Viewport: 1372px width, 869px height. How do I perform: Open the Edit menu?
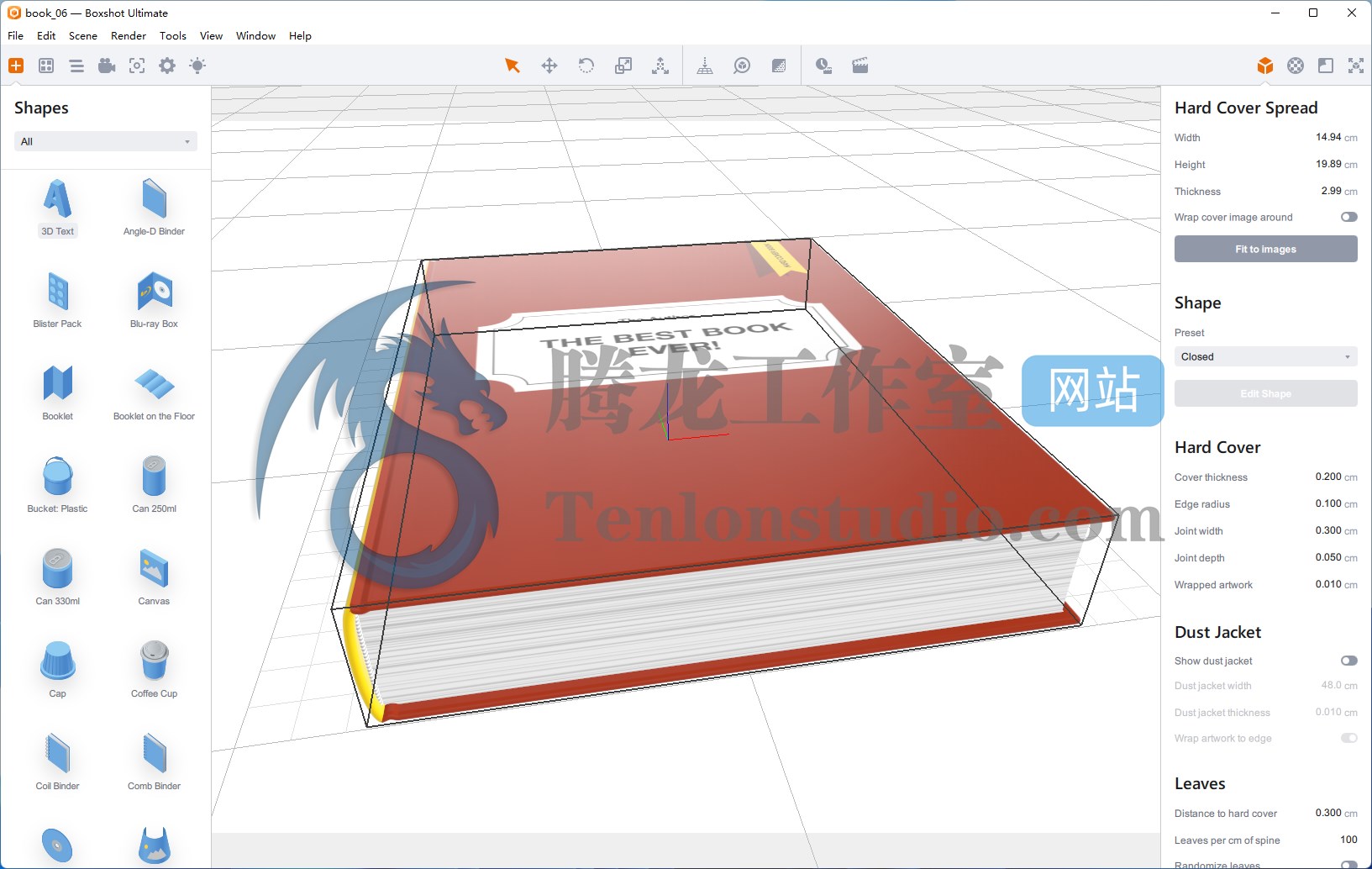(46, 35)
